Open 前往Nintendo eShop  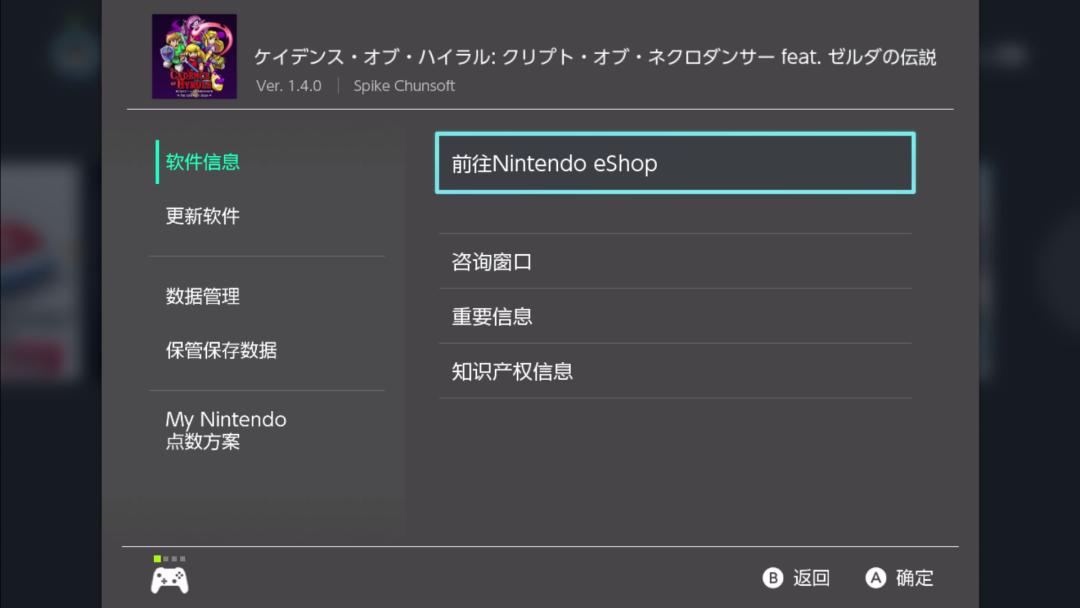pos(674,163)
